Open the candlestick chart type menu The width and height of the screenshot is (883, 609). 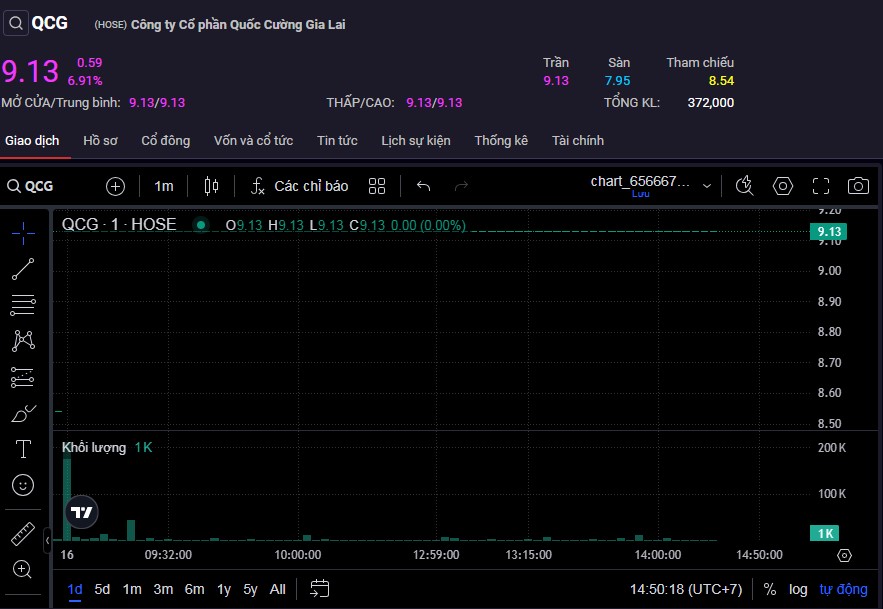click(211, 186)
